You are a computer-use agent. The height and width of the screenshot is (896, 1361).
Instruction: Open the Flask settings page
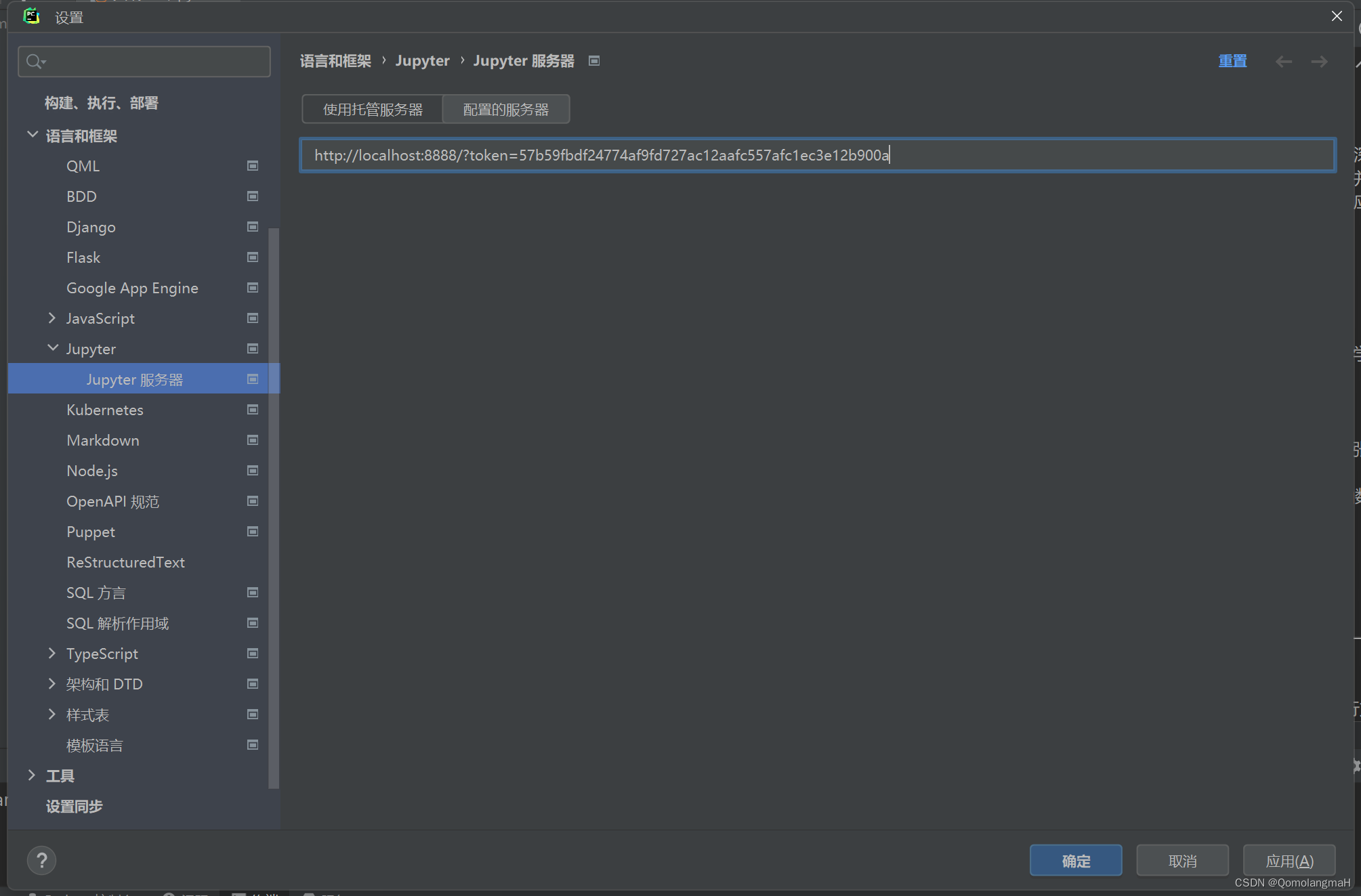(83, 257)
